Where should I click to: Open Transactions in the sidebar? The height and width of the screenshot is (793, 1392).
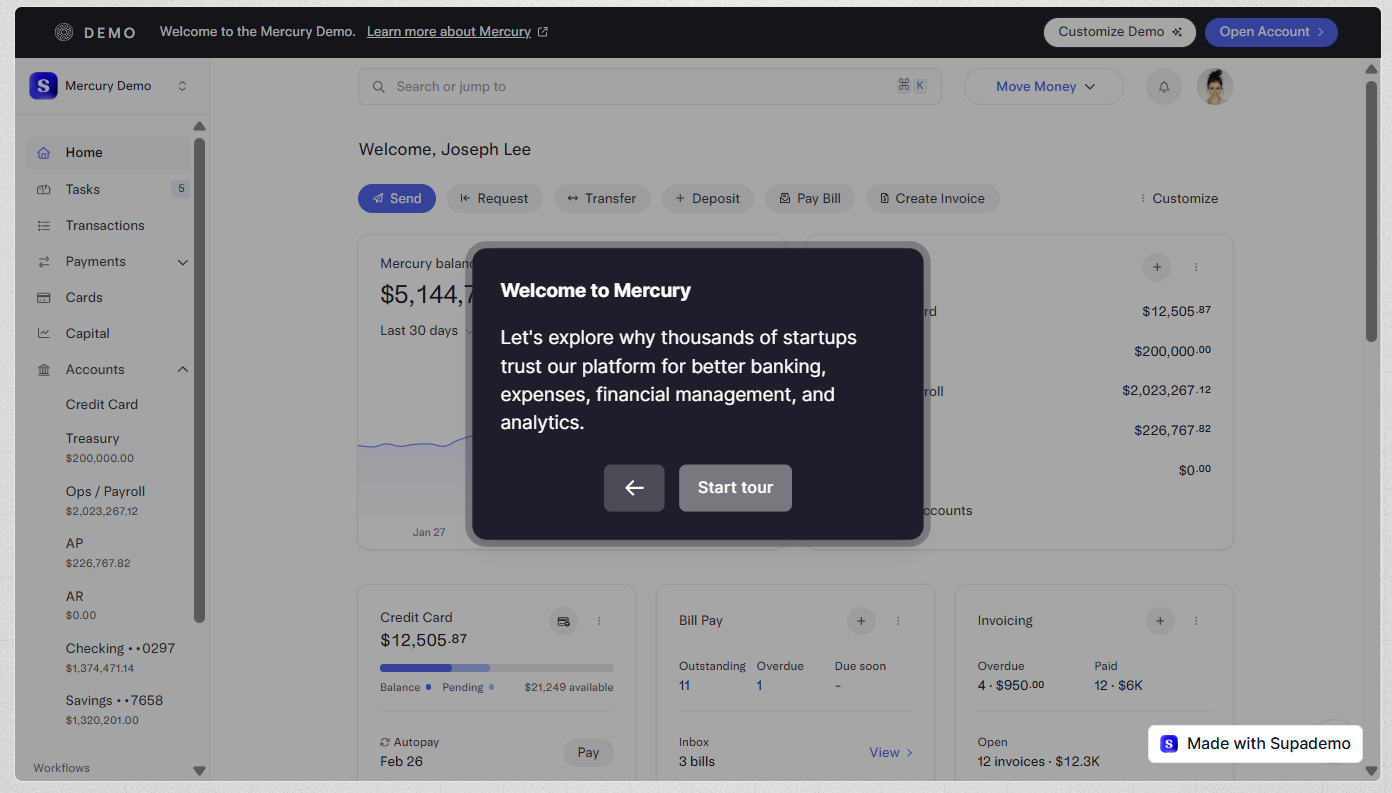click(x=108, y=225)
